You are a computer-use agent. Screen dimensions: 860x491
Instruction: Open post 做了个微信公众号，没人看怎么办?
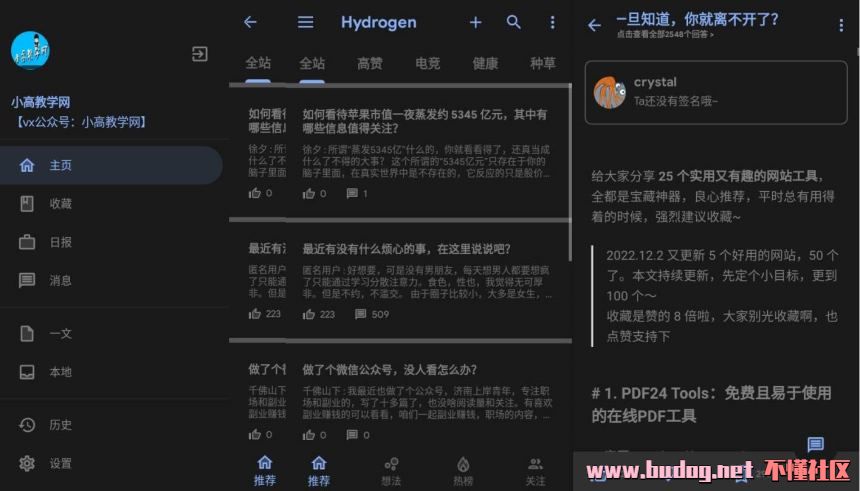(390, 370)
